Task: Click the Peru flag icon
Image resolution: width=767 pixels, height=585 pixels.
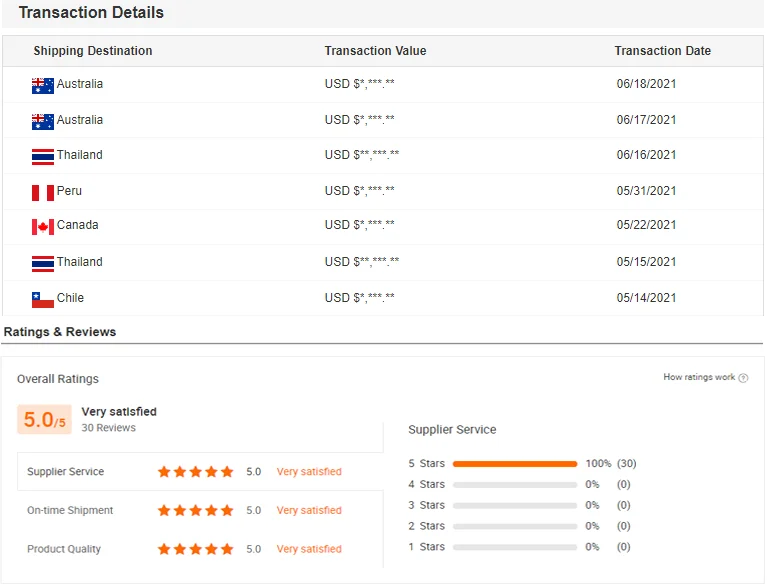Action: (43, 193)
